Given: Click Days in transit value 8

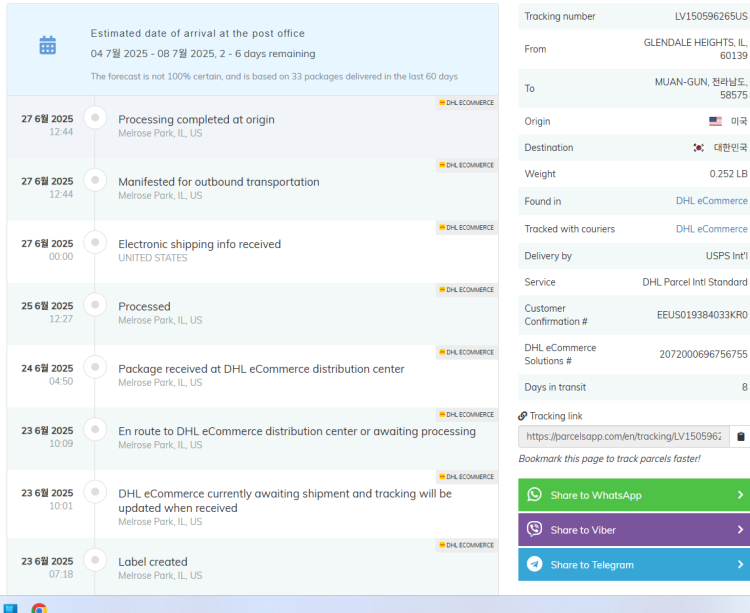Looking at the screenshot, I should (x=744, y=387).
